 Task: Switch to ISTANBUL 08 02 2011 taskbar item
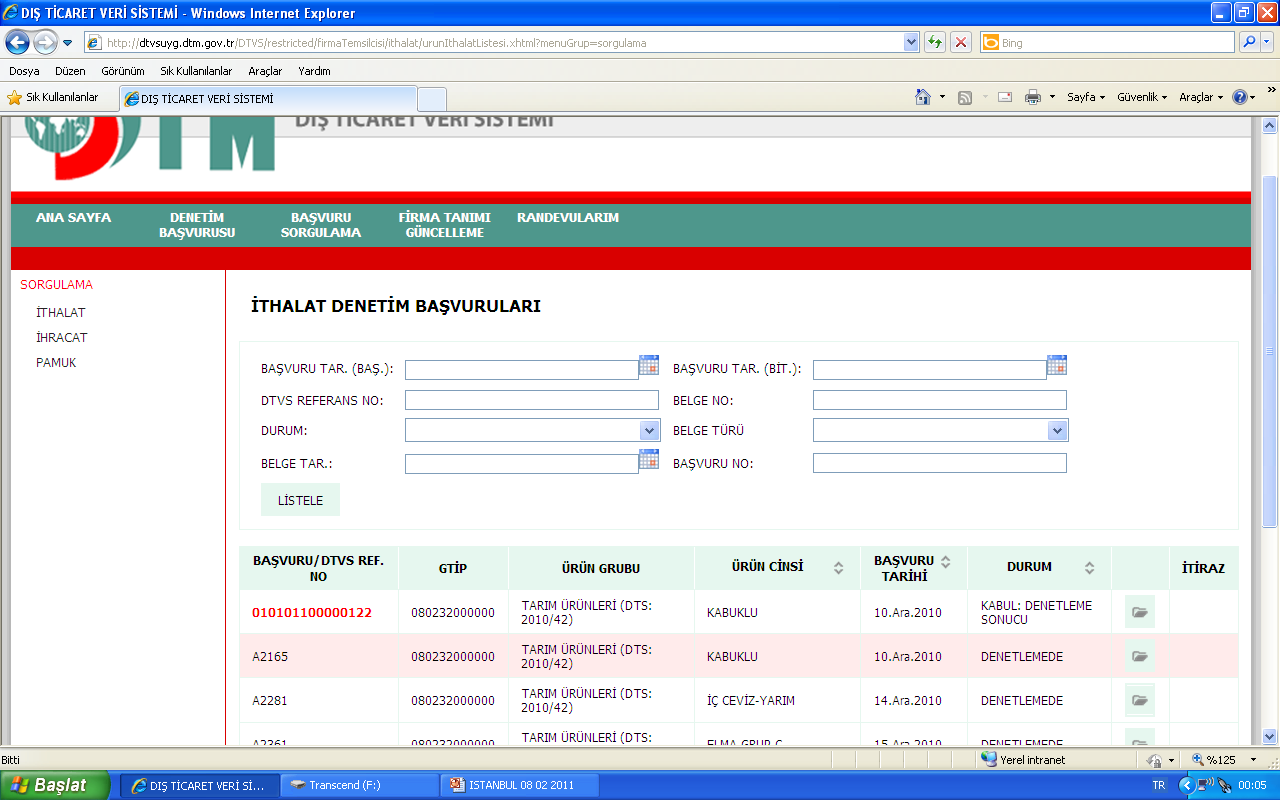[519, 785]
